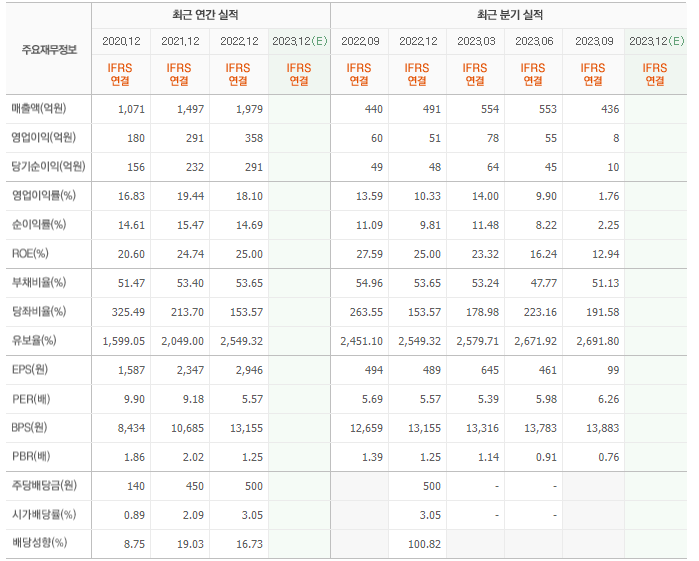Viewport: 699px width, 561px height.
Task: Click operating profit value 358
Action: (254, 138)
